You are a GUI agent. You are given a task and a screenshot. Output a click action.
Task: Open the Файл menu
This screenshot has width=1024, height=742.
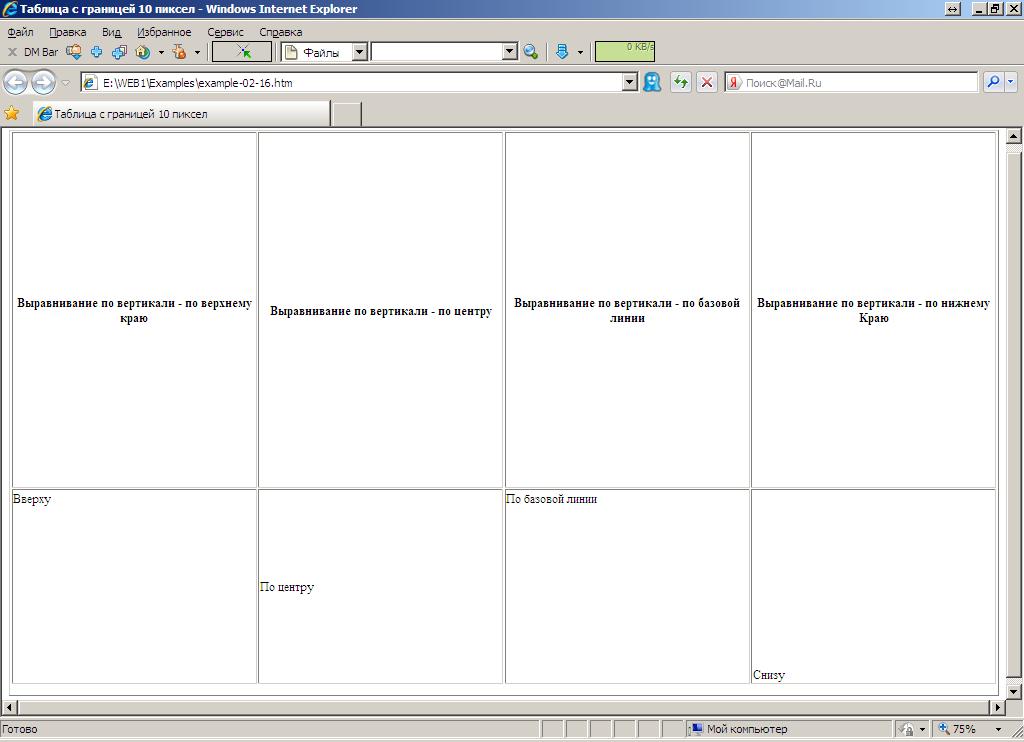tap(20, 32)
